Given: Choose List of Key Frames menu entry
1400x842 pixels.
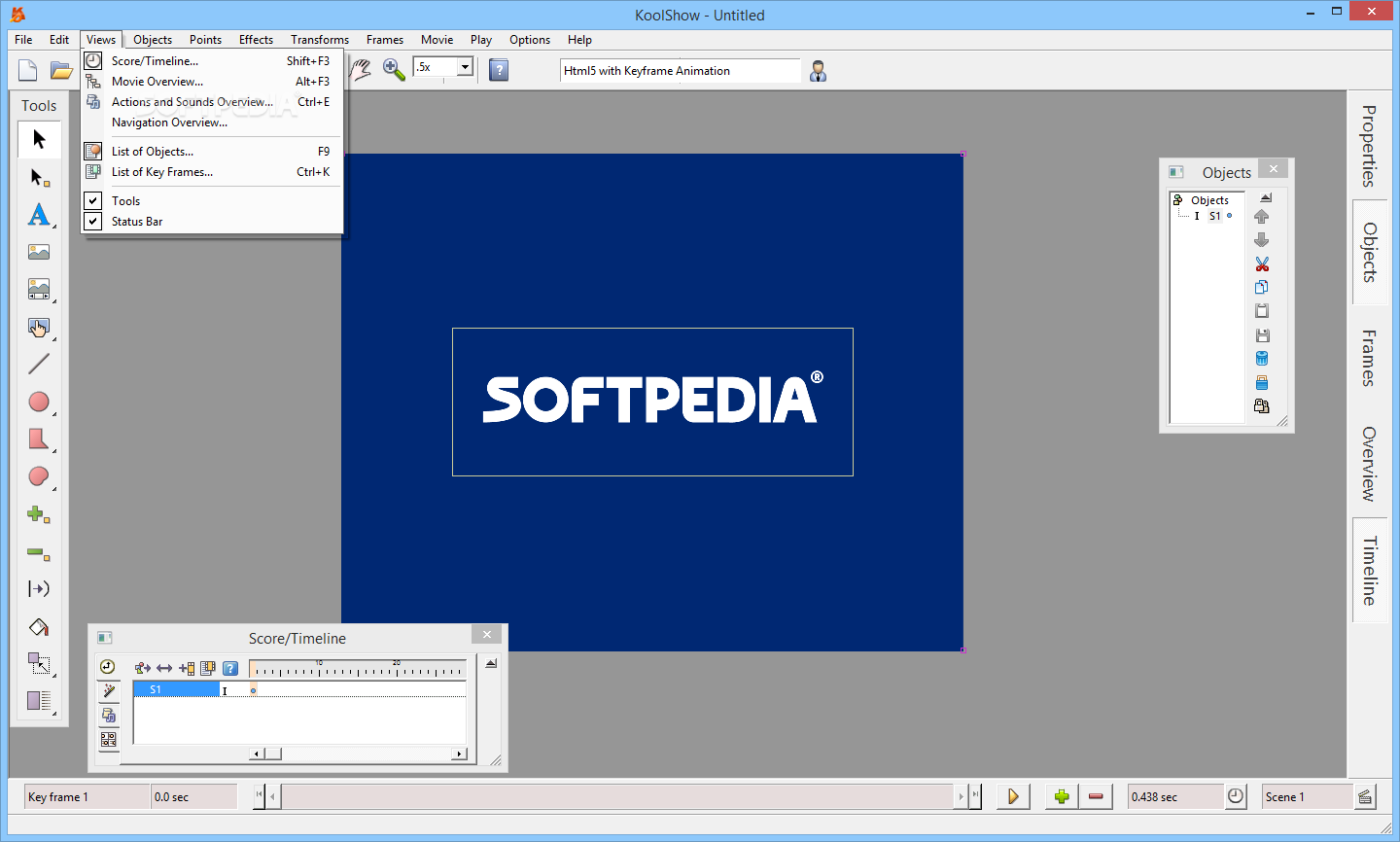Looking at the screenshot, I should [212, 171].
